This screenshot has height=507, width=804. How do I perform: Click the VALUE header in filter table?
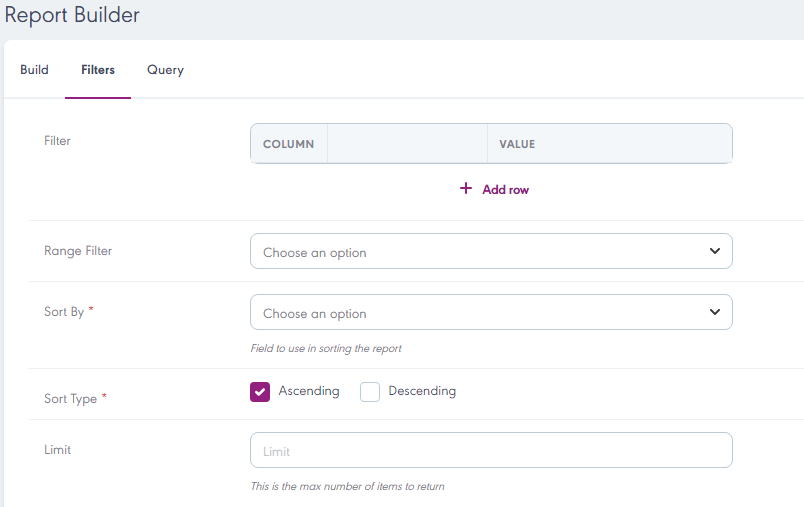pyautogui.click(x=517, y=144)
